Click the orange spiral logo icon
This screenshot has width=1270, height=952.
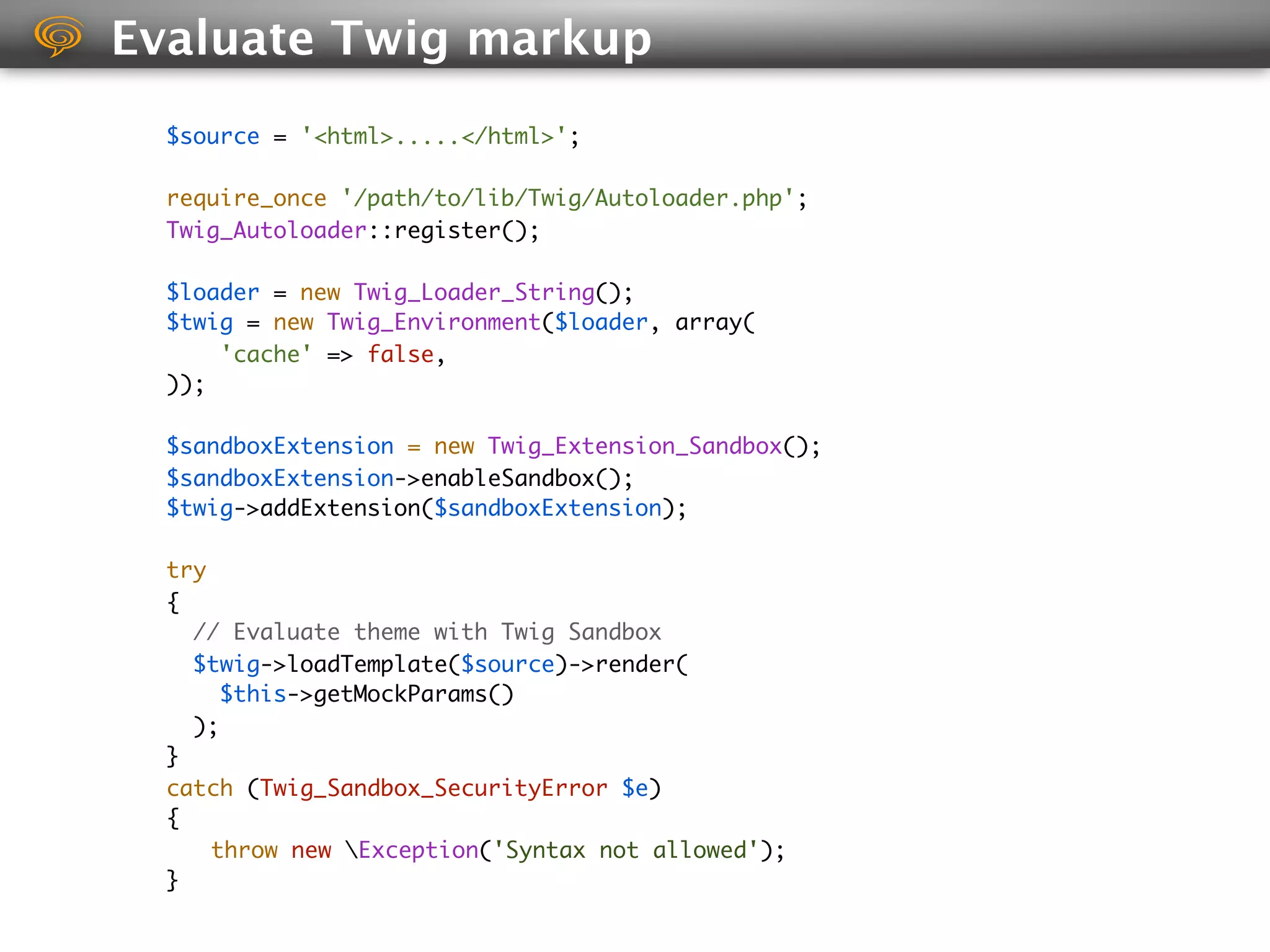point(59,37)
